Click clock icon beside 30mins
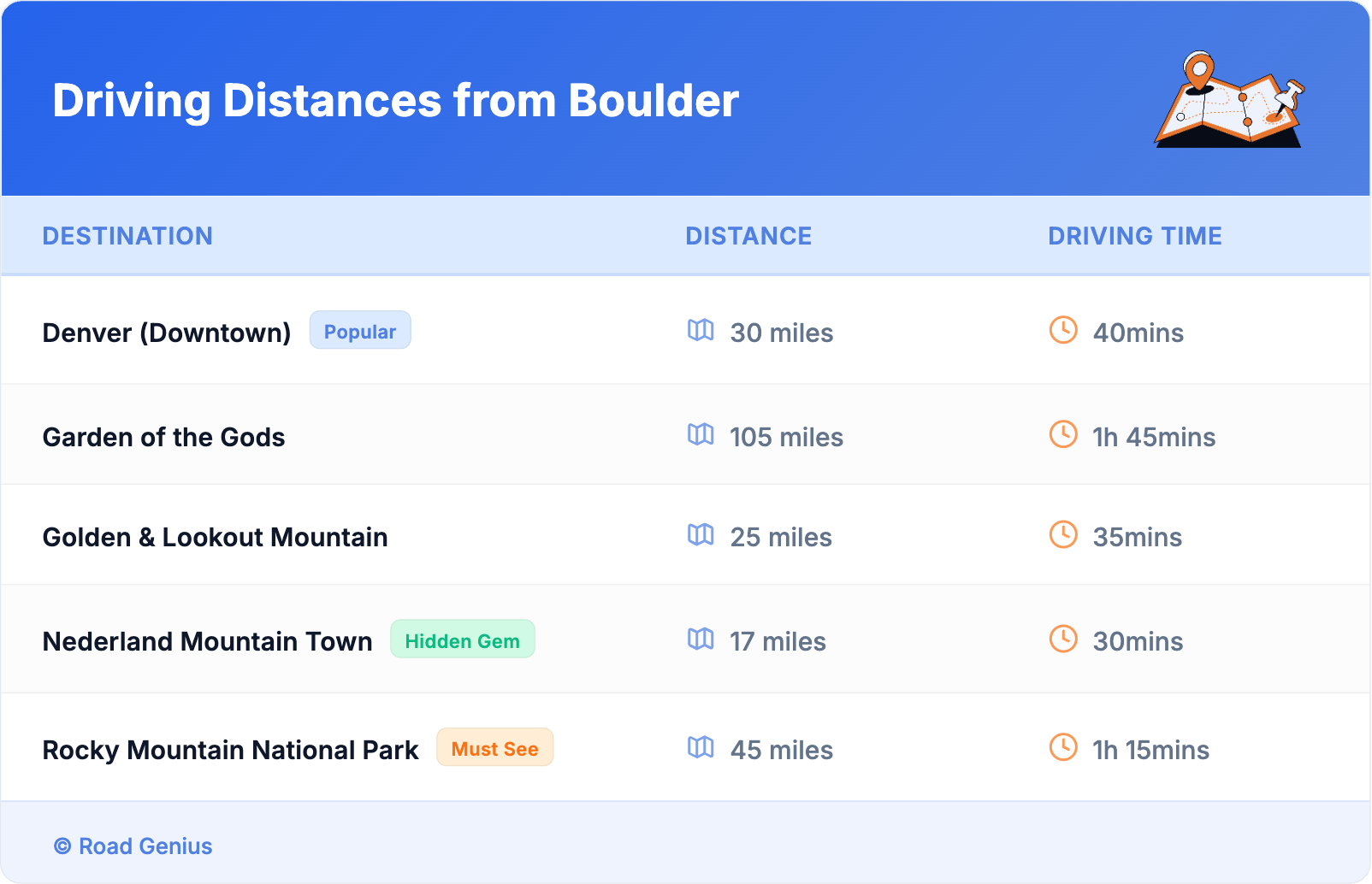The image size is (1372, 884). click(1063, 639)
